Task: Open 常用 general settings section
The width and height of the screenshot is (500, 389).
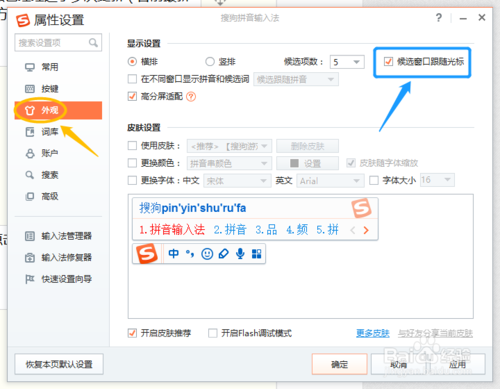Action: coord(58,67)
